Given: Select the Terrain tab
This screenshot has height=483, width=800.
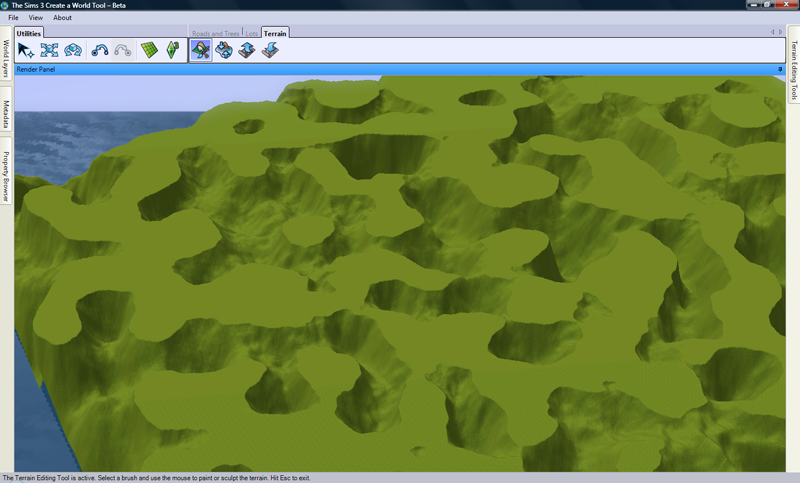Looking at the screenshot, I should click(x=275, y=33).
